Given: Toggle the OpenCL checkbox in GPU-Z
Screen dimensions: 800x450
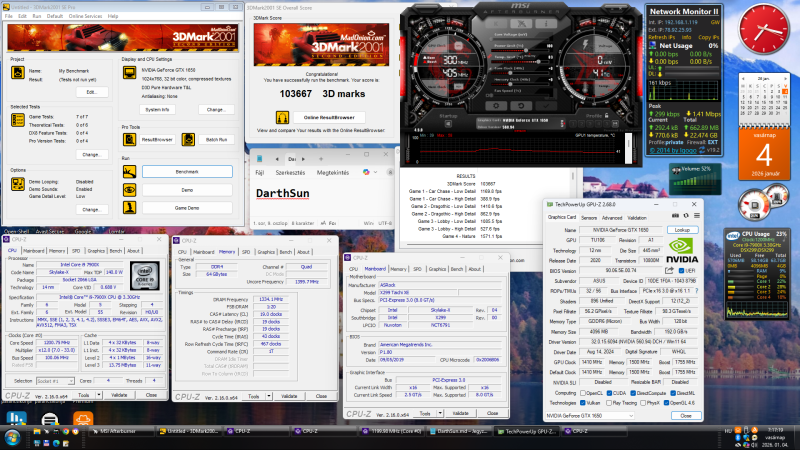Looking at the screenshot, I should tap(583, 393).
